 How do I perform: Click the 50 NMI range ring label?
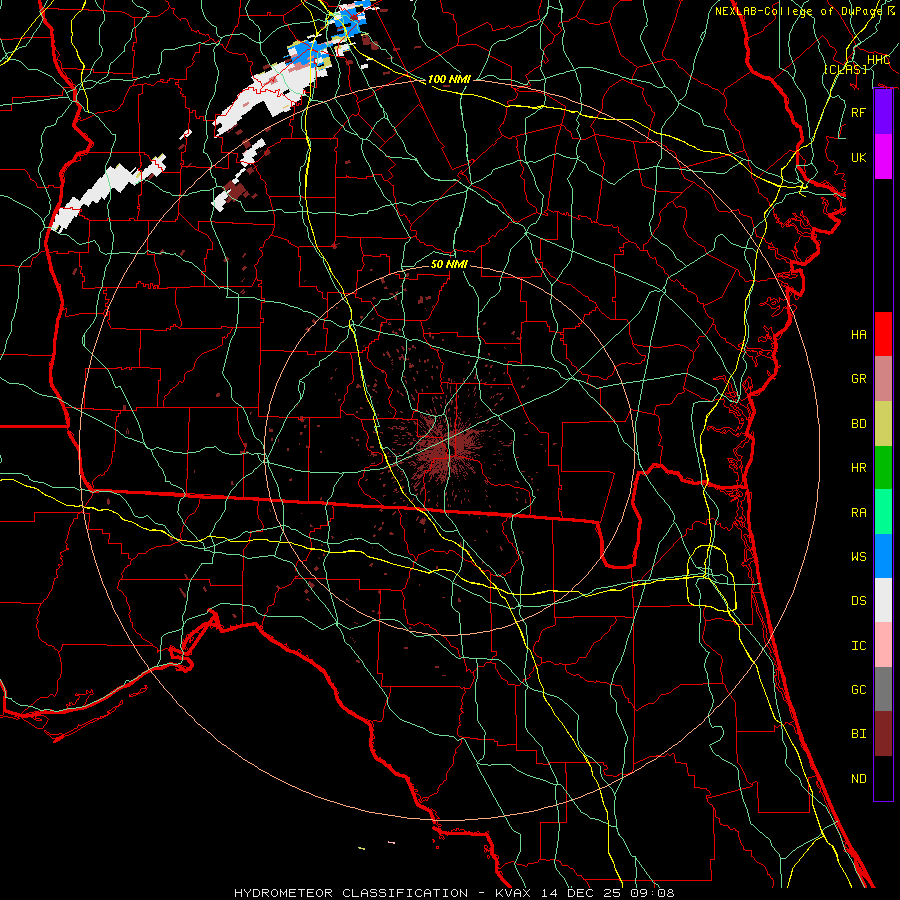[449, 264]
